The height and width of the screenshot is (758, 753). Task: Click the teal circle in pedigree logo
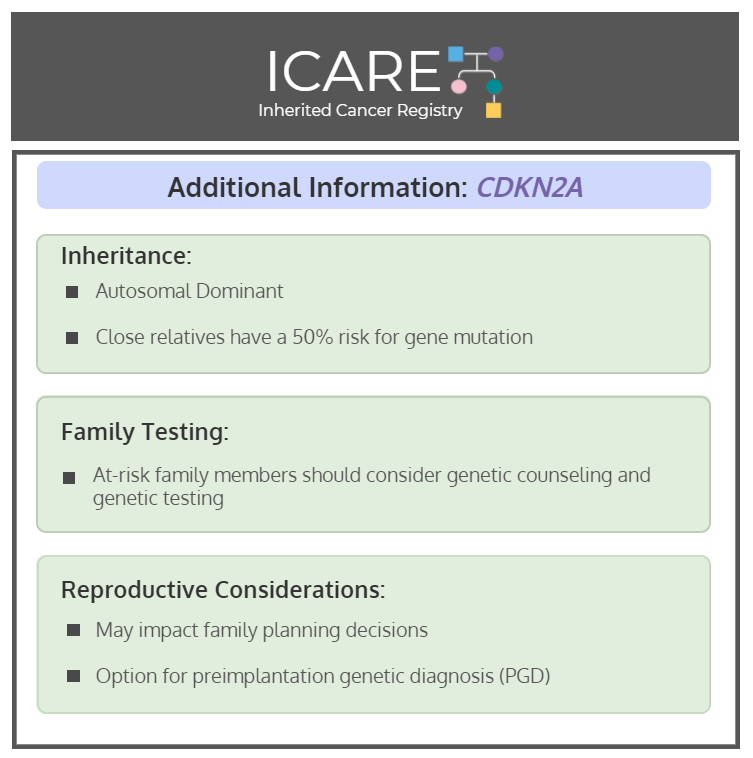point(494,87)
